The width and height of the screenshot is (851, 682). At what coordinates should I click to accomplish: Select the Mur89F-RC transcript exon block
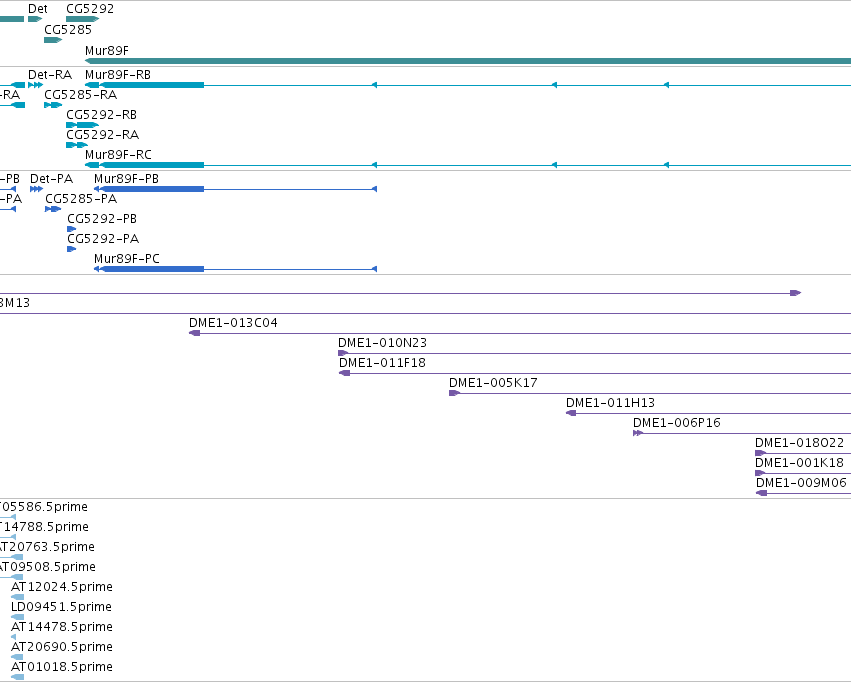(152, 165)
